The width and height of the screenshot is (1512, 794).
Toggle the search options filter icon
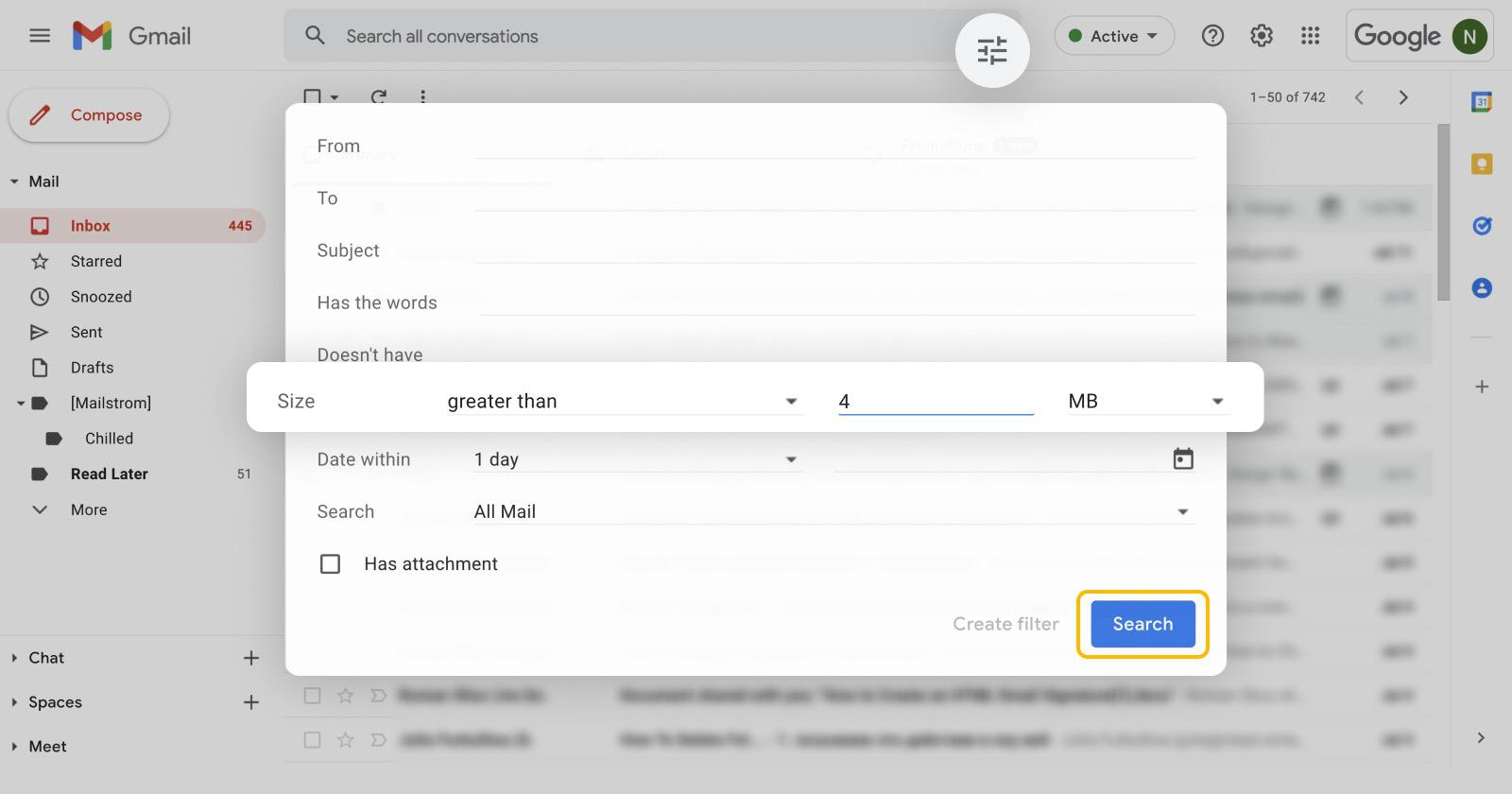992,50
